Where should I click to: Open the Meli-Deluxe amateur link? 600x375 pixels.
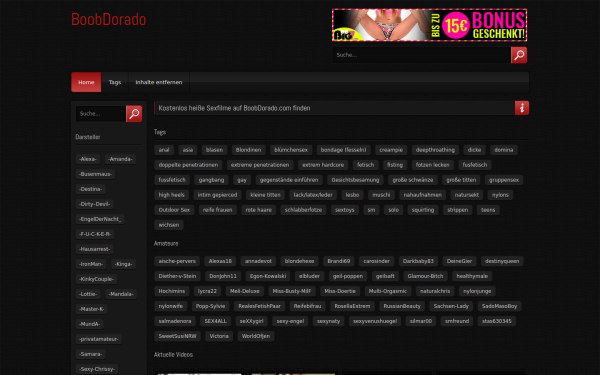[245, 291]
